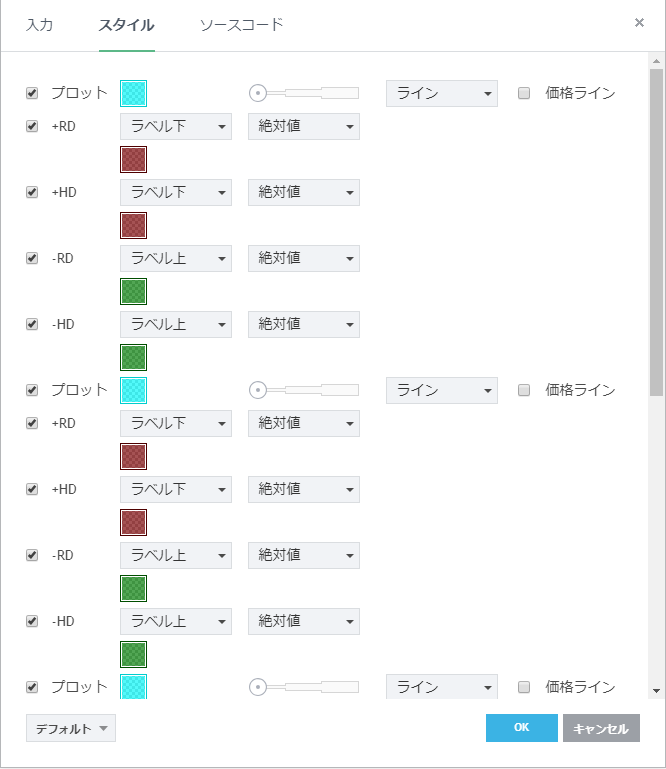The height and width of the screenshot is (769, 666).
Task: Click the green swatch under the topmost -RD
Action: [x=134, y=291]
